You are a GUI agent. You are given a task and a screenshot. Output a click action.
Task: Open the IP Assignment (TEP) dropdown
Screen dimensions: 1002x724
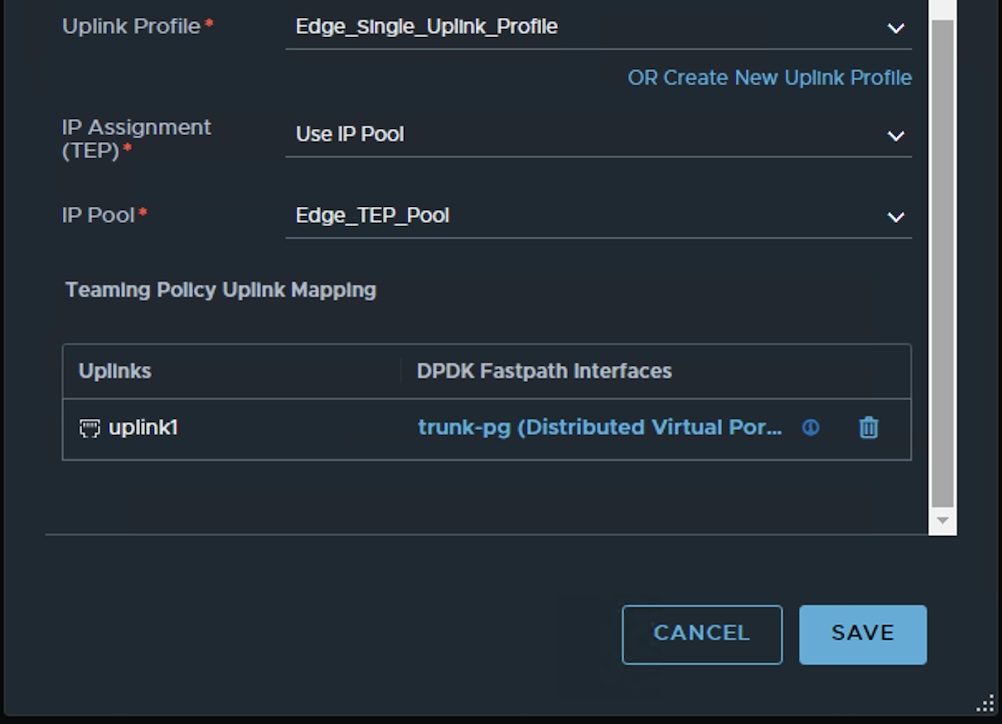click(598, 135)
